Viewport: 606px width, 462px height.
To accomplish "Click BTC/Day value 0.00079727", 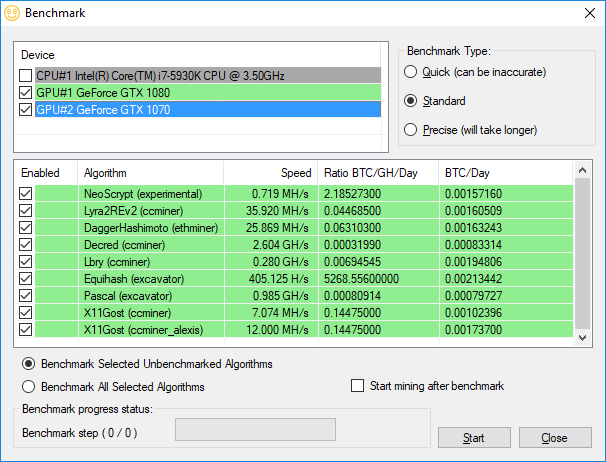I will coord(473,295).
